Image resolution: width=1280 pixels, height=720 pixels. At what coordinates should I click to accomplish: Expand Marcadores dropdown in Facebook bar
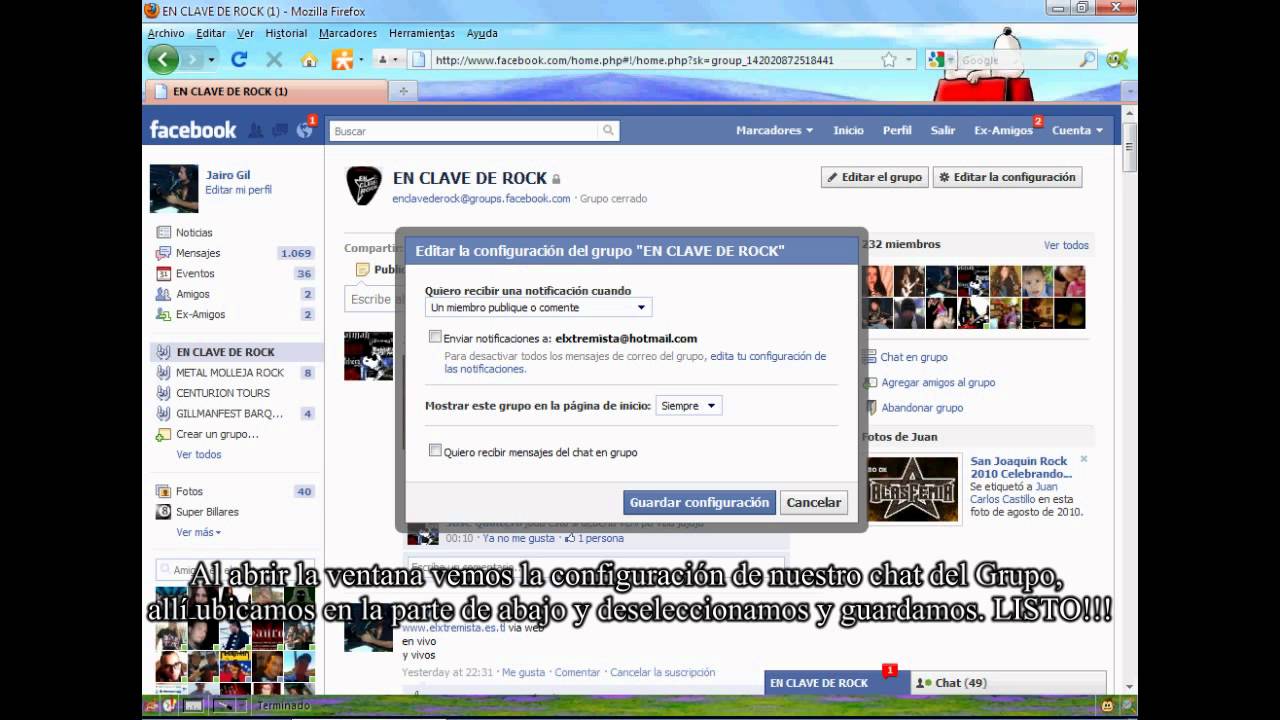[x=774, y=130]
